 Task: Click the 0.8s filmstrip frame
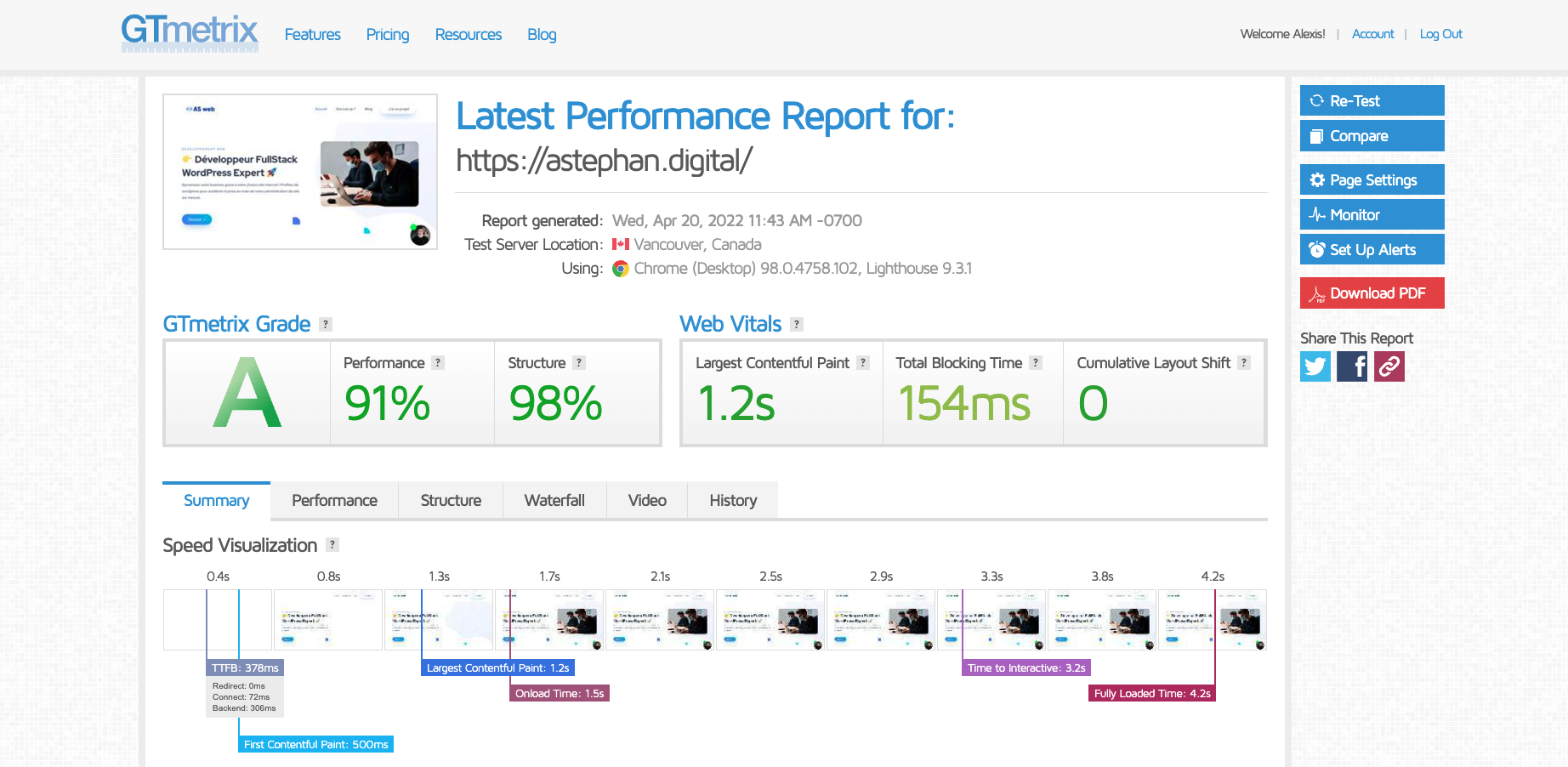coord(328,620)
